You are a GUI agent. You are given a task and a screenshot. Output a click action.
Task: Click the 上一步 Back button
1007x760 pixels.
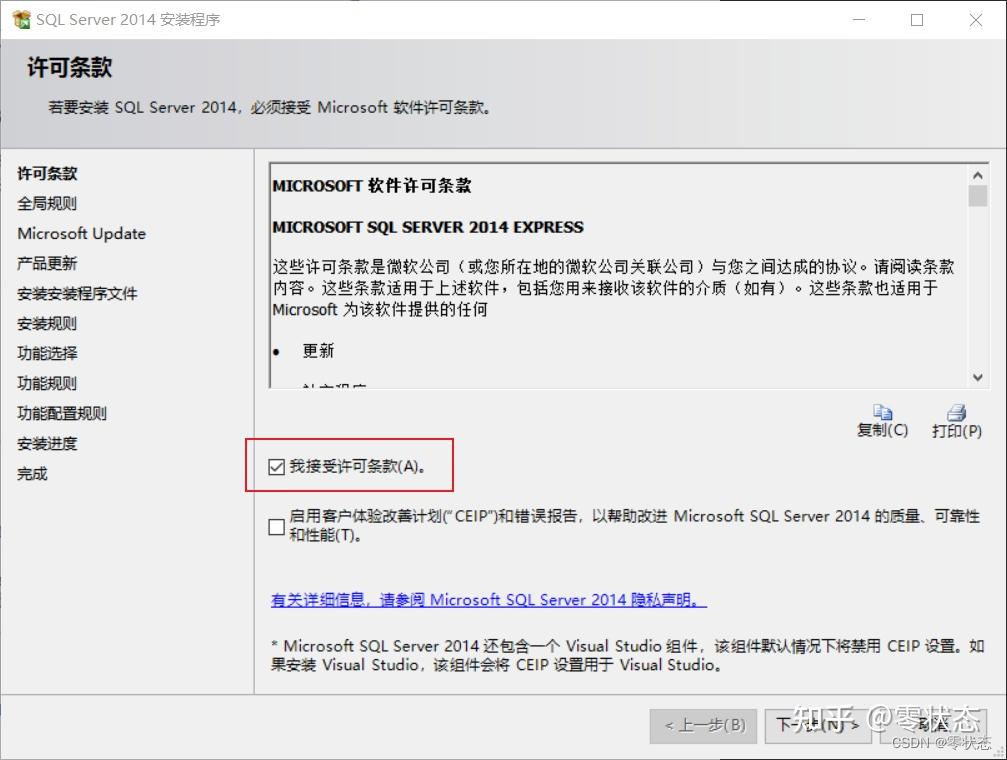point(703,727)
